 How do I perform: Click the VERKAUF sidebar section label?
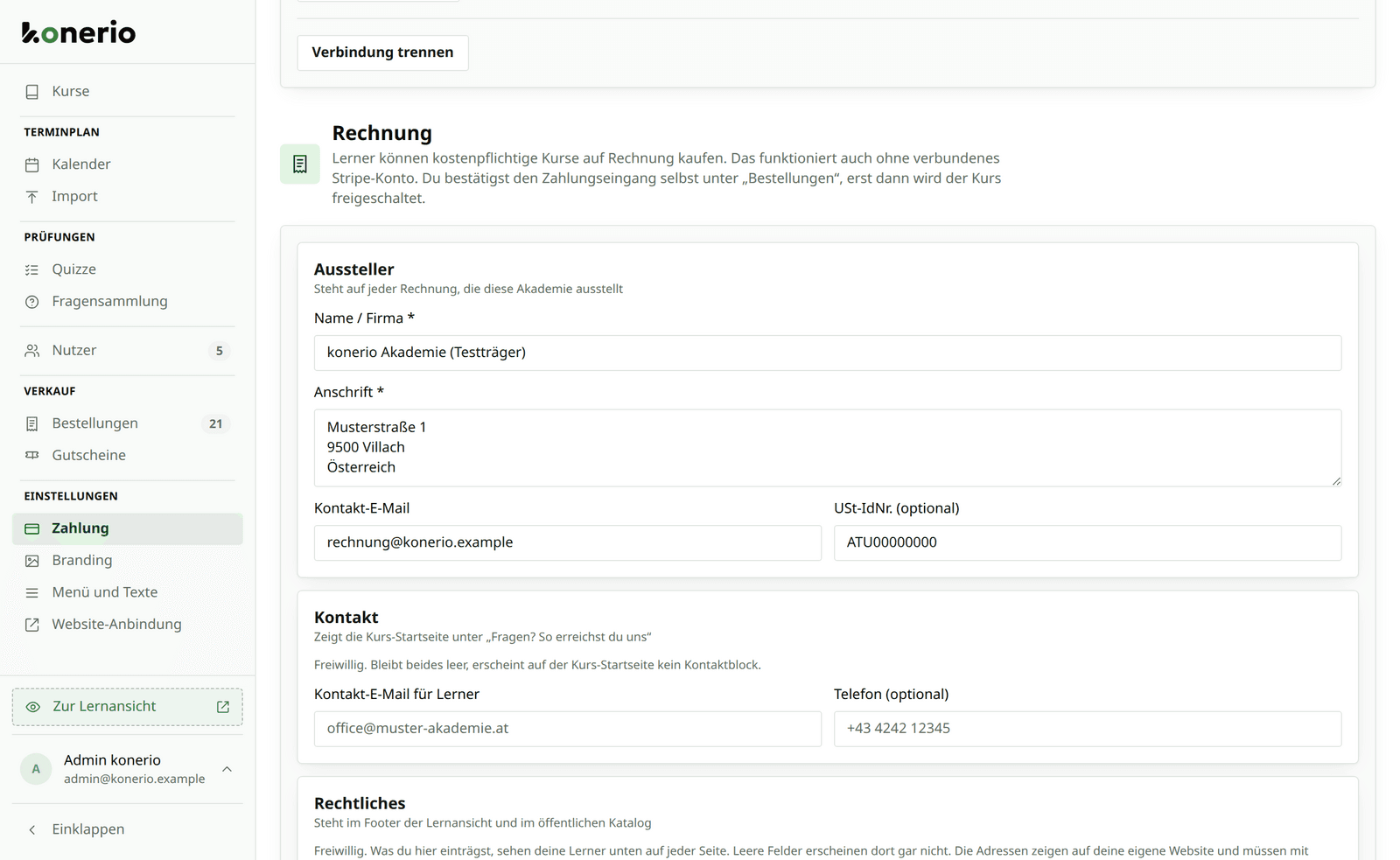pyautogui.click(x=50, y=391)
